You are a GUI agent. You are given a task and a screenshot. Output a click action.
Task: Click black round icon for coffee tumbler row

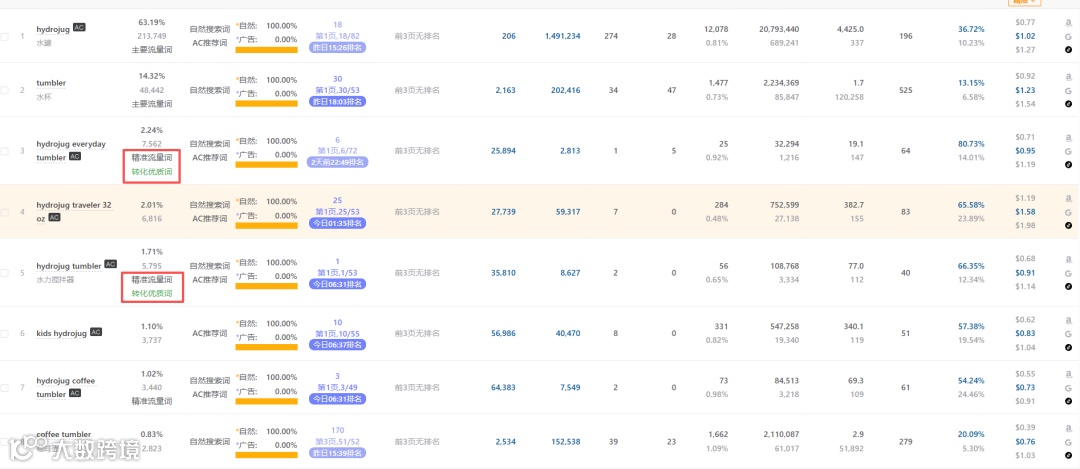pyautogui.click(x=1068, y=455)
